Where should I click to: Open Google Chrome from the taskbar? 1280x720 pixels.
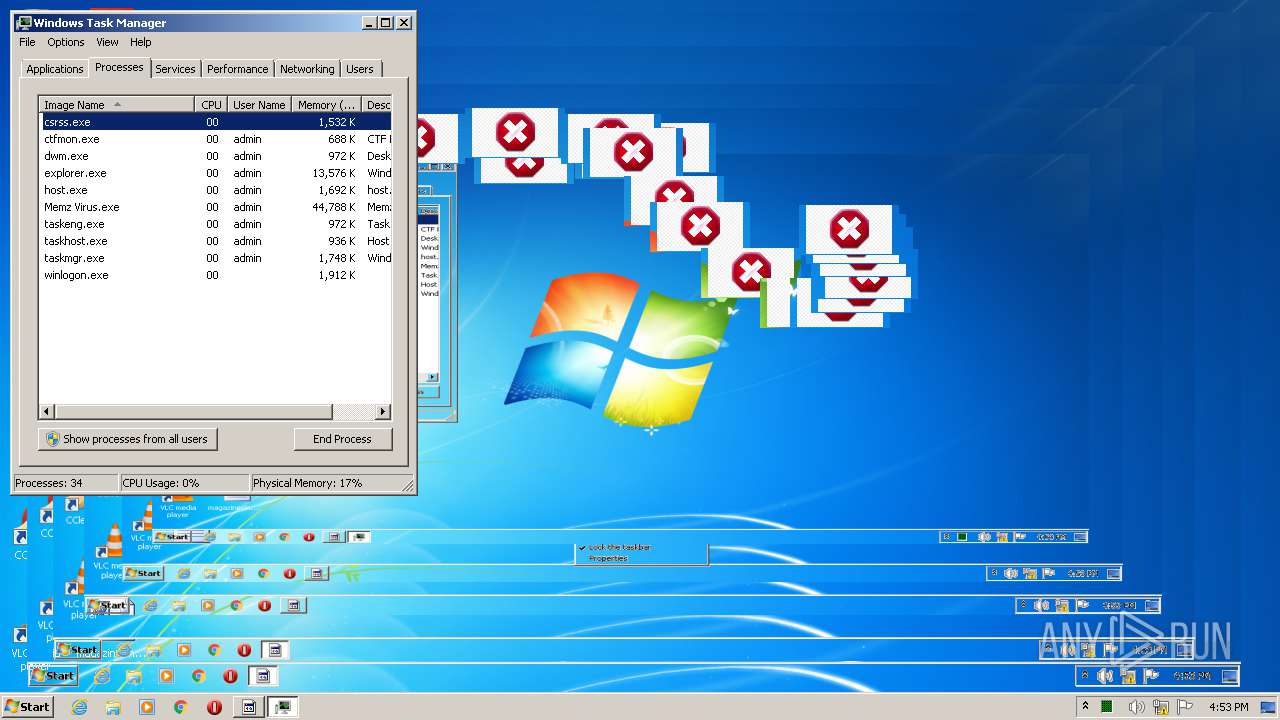180,707
